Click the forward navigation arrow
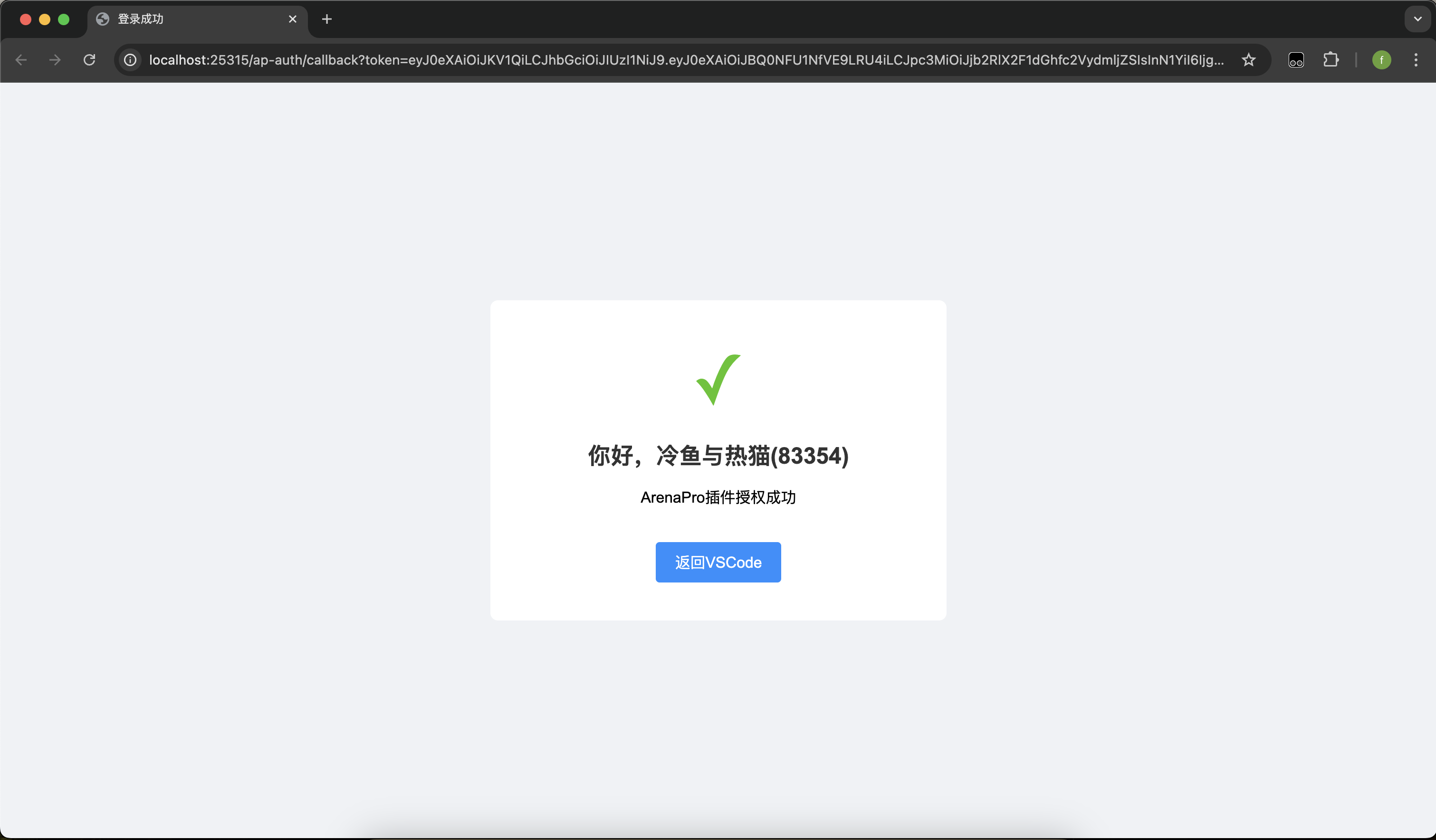 point(54,60)
